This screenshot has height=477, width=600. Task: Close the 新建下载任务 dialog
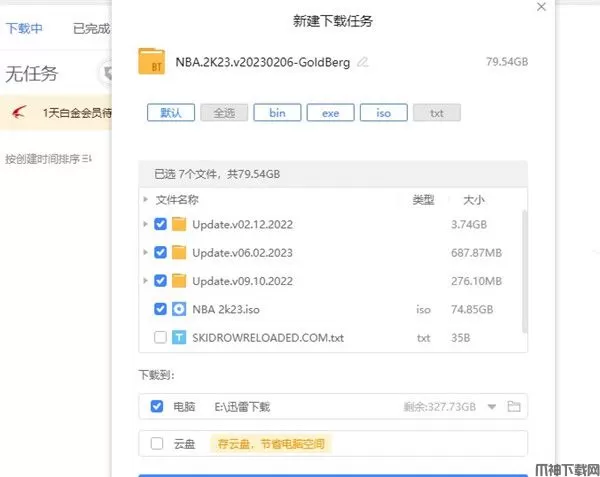pyautogui.click(x=541, y=7)
